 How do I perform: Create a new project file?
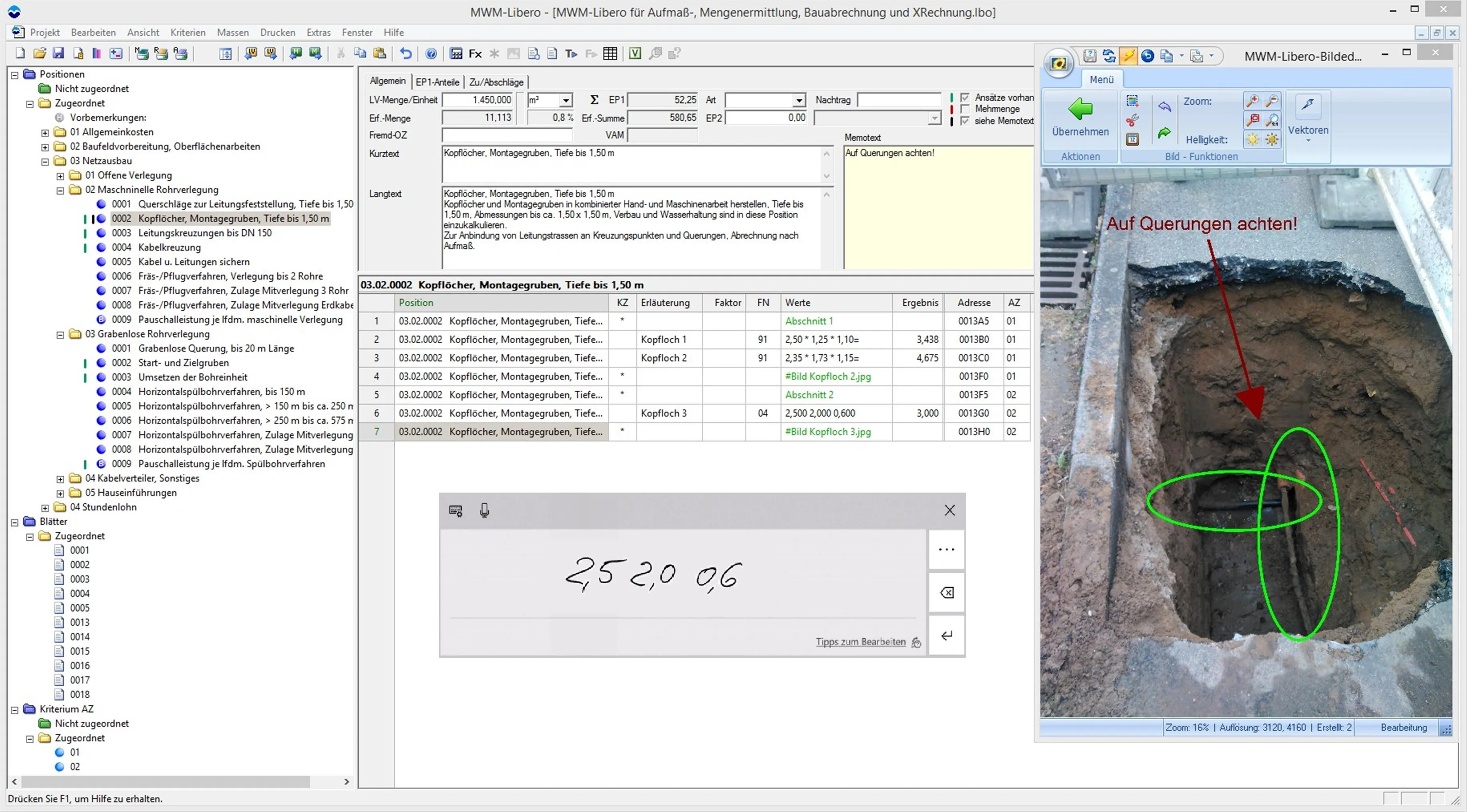tap(20, 54)
